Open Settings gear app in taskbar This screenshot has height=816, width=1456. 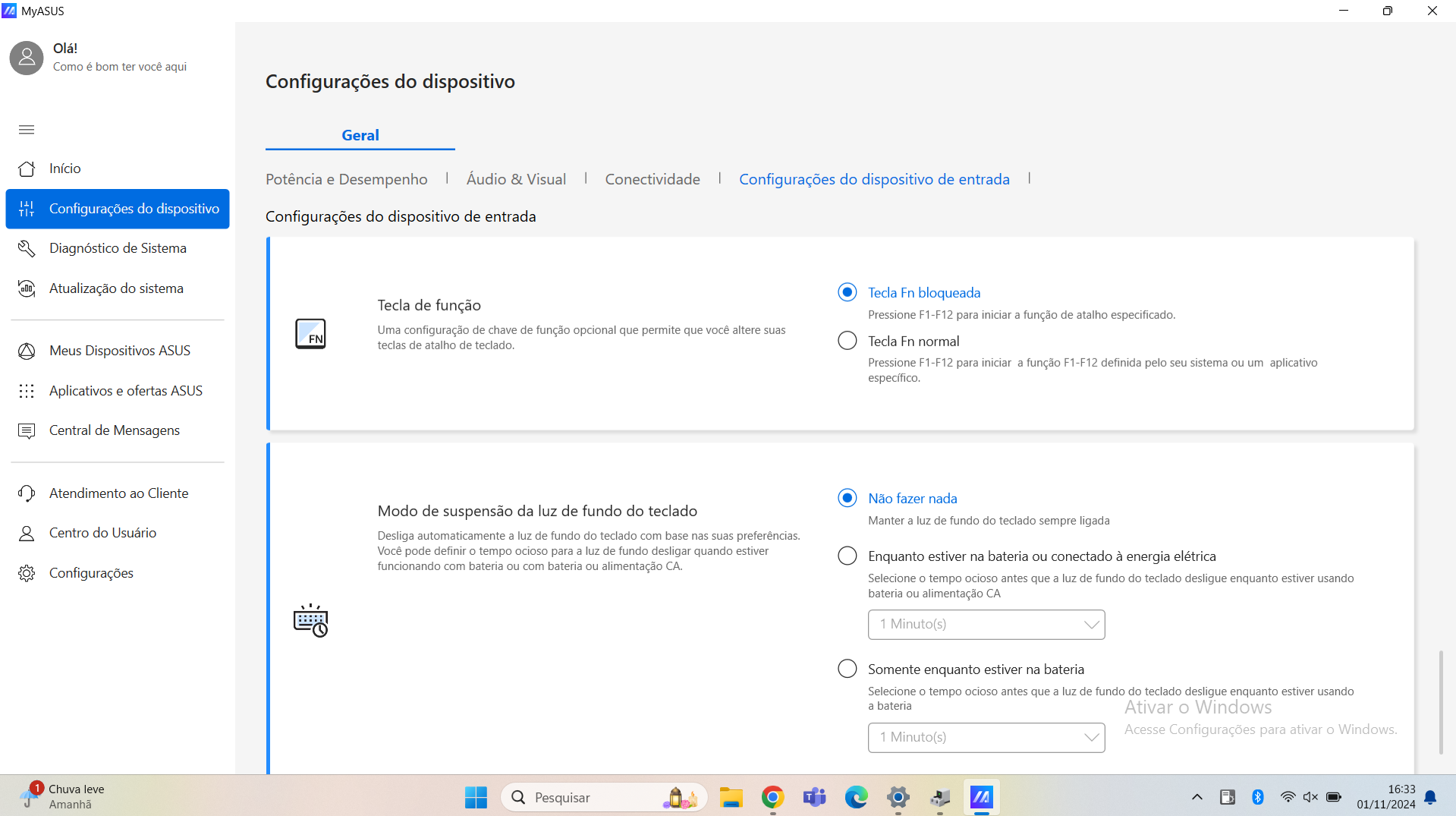[x=898, y=797]
